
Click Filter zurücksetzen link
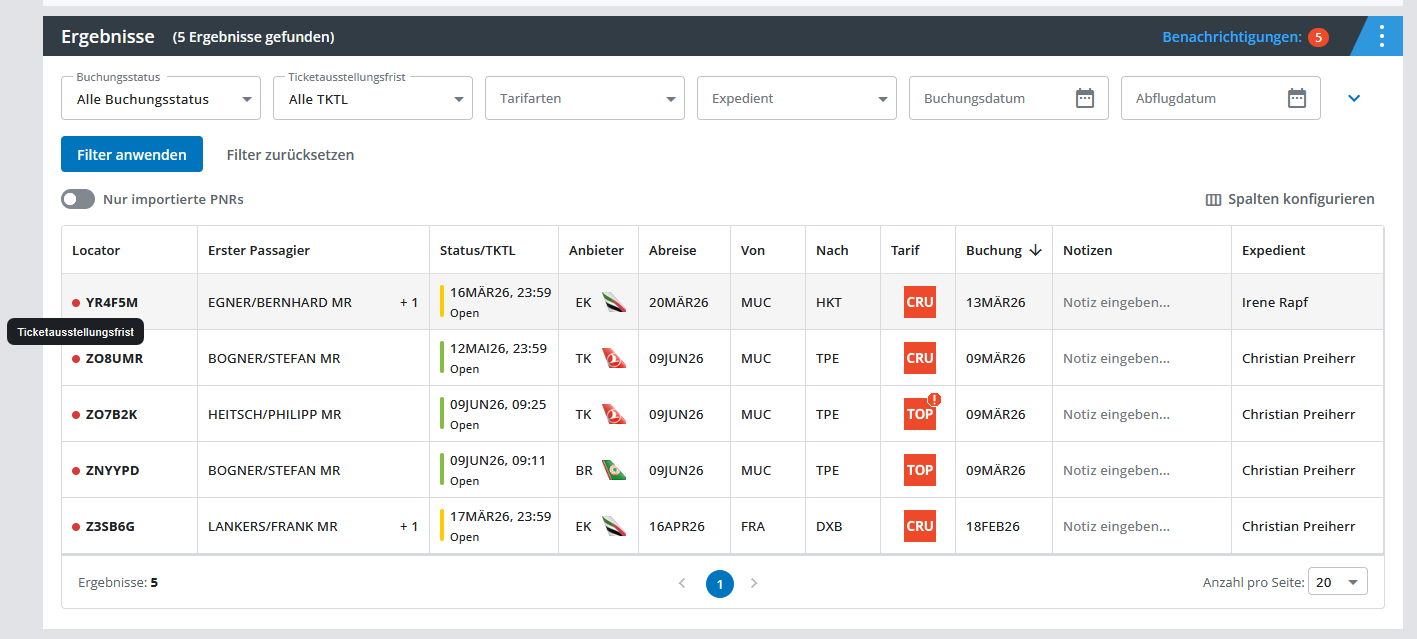(x=290, y=155)
